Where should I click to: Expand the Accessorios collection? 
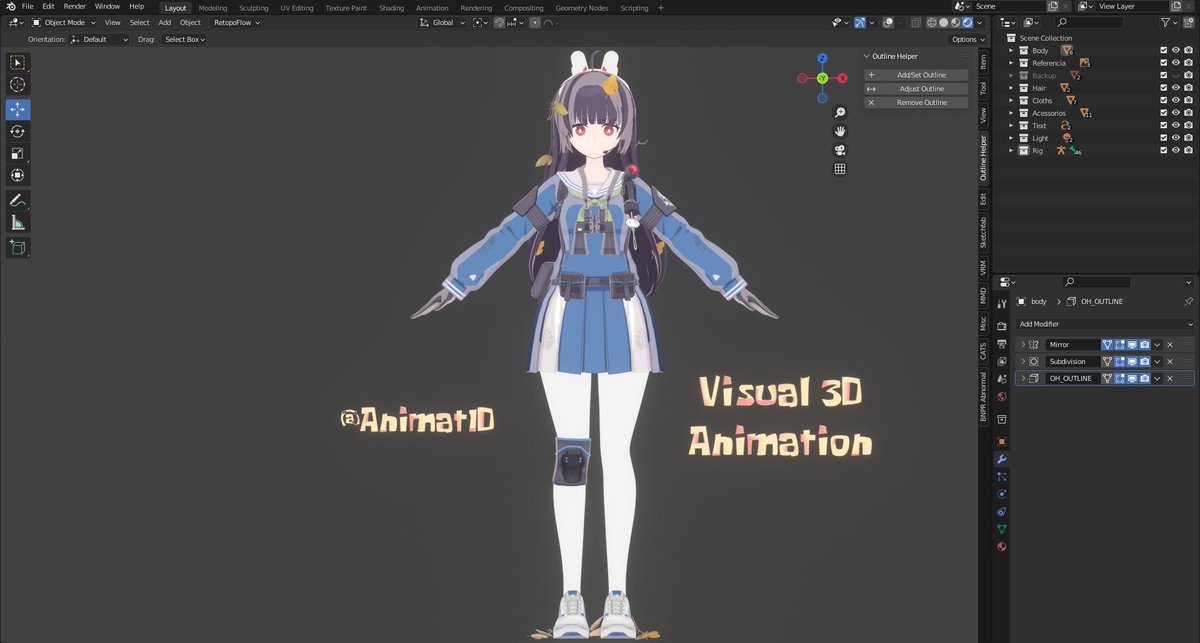[x=1011, y=113]
